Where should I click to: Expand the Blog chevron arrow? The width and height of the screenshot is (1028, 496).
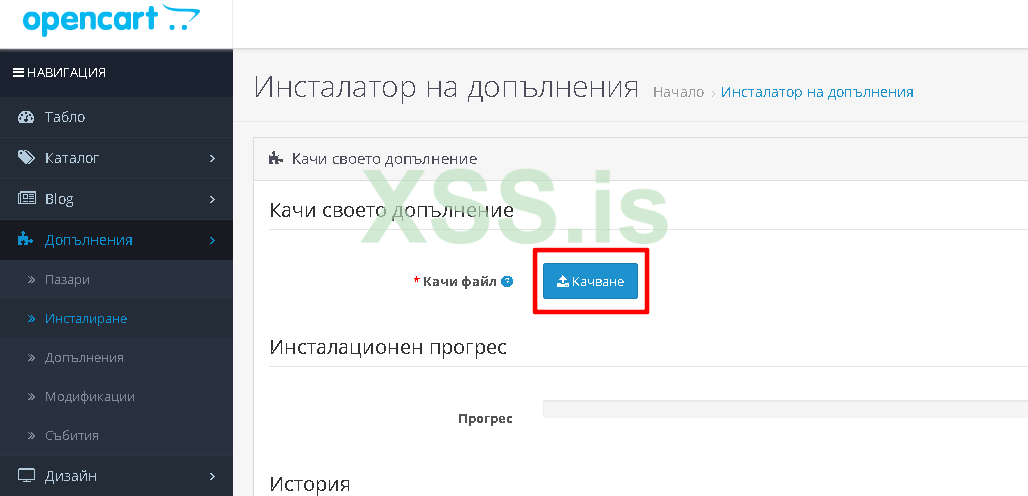[212, 199]
